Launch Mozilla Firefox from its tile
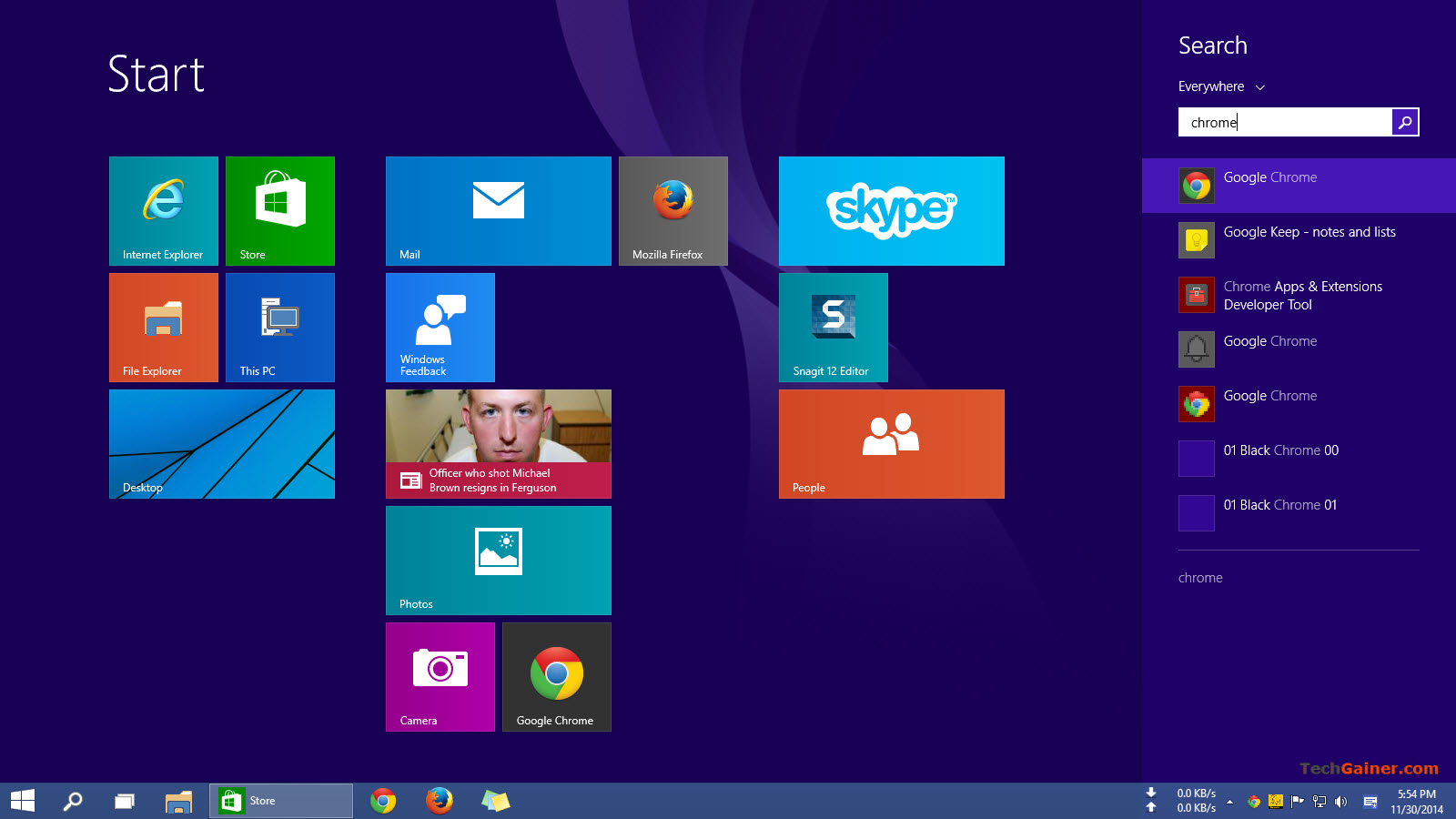This screenshot has width=1456, height=819. [x=672, y=210]
